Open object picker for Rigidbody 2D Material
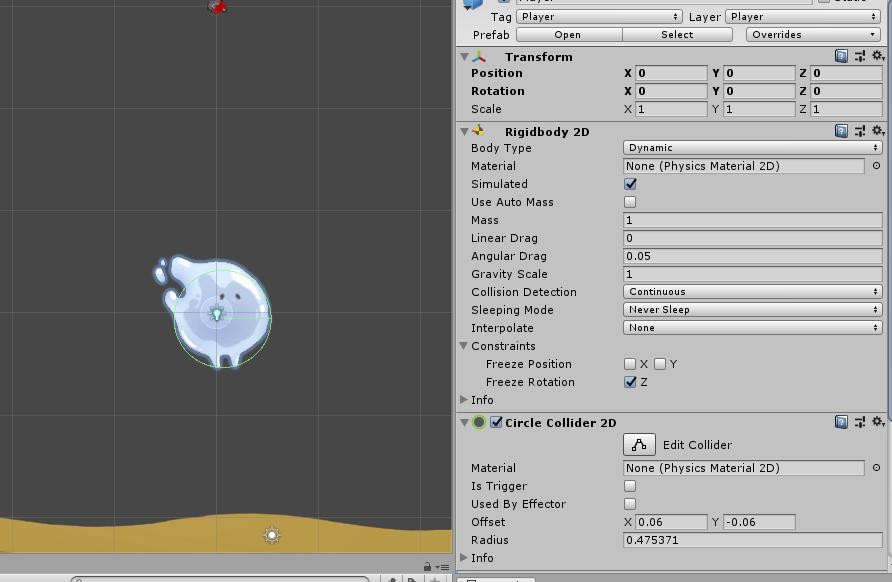The image size is (892, 582). [876, 166]
